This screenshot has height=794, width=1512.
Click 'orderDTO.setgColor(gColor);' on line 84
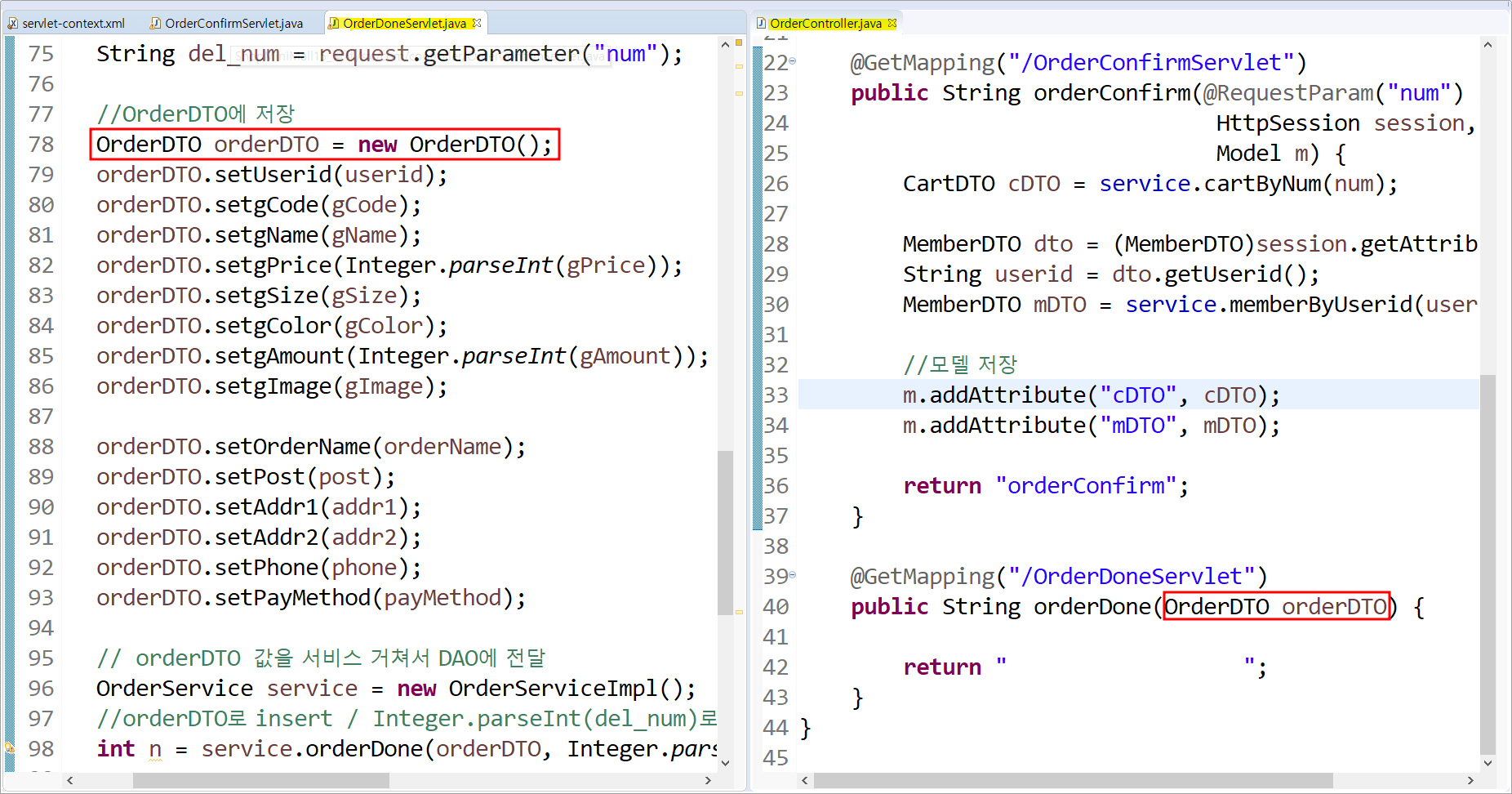272,326
